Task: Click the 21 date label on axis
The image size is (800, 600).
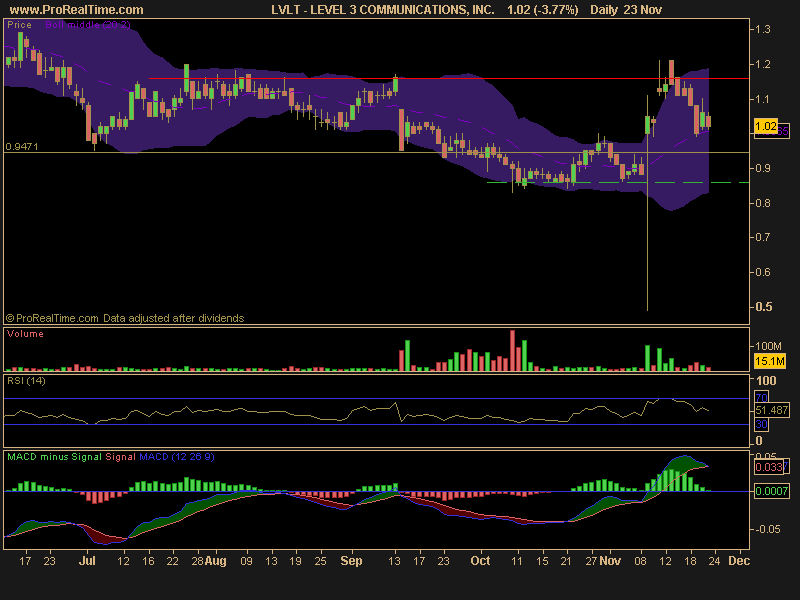Action: pos(566,561)
